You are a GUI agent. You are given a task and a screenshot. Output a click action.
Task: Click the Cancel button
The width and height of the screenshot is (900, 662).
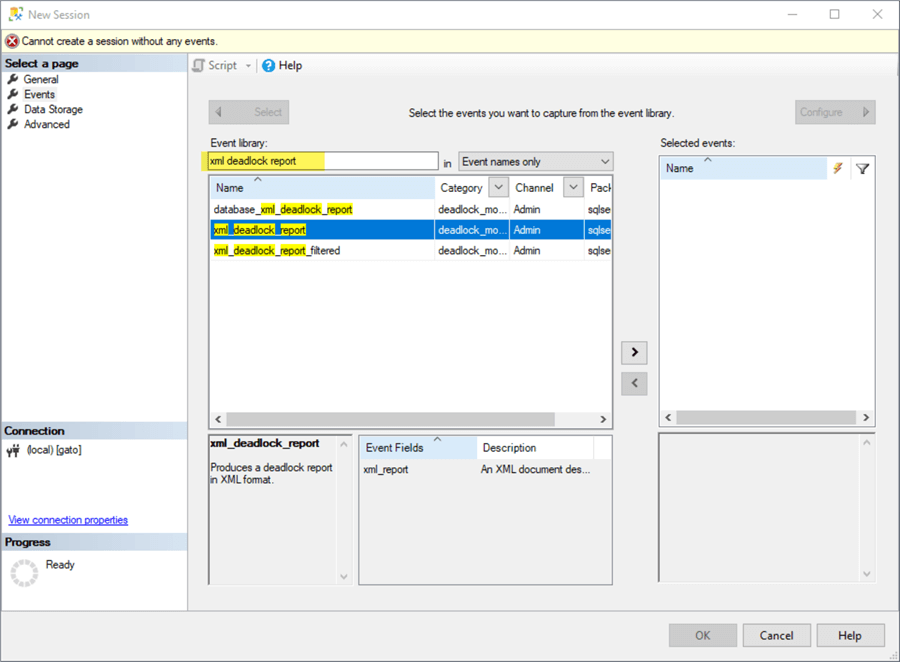776,635
